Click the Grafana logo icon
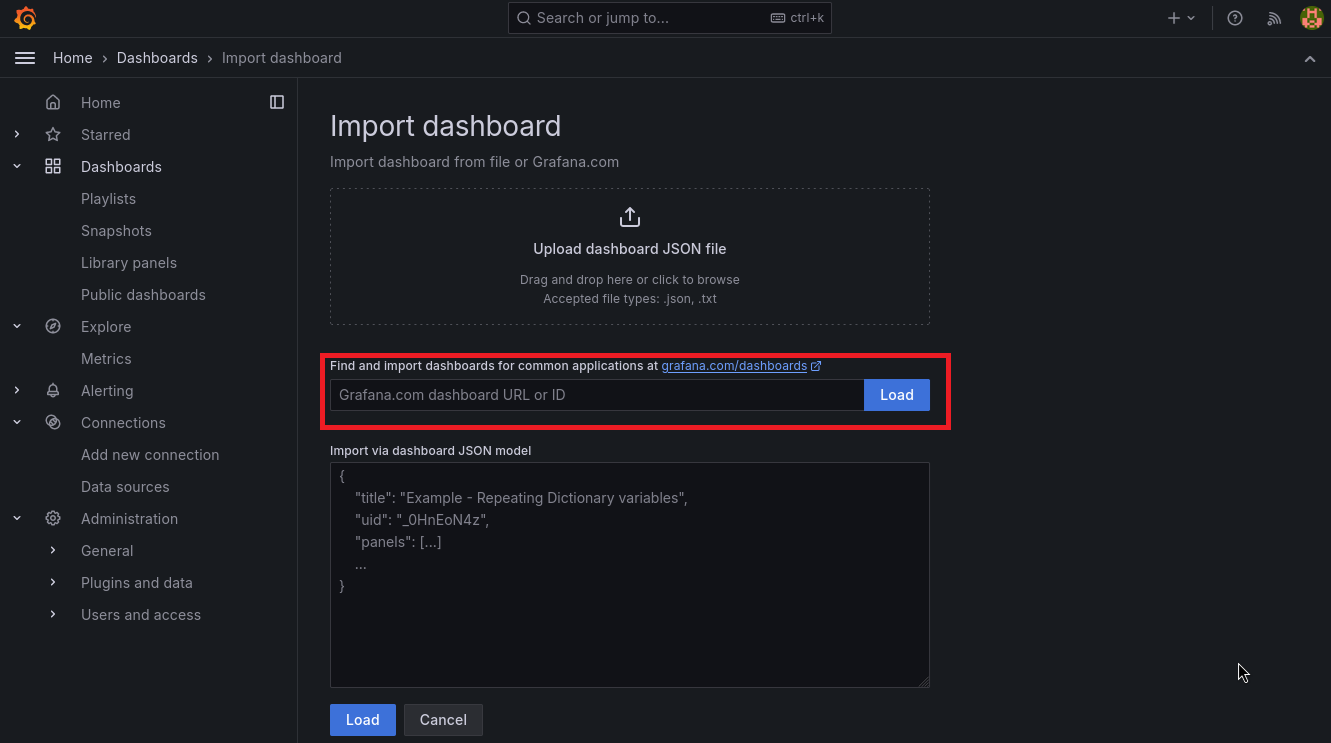 [25, 18]
